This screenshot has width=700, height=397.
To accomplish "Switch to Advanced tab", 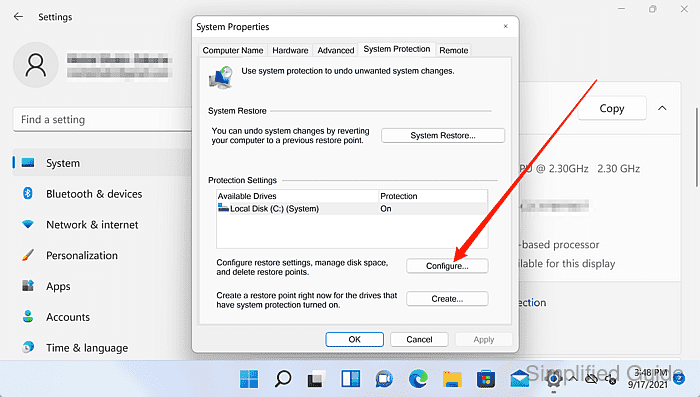I will (x=336, y=50).
